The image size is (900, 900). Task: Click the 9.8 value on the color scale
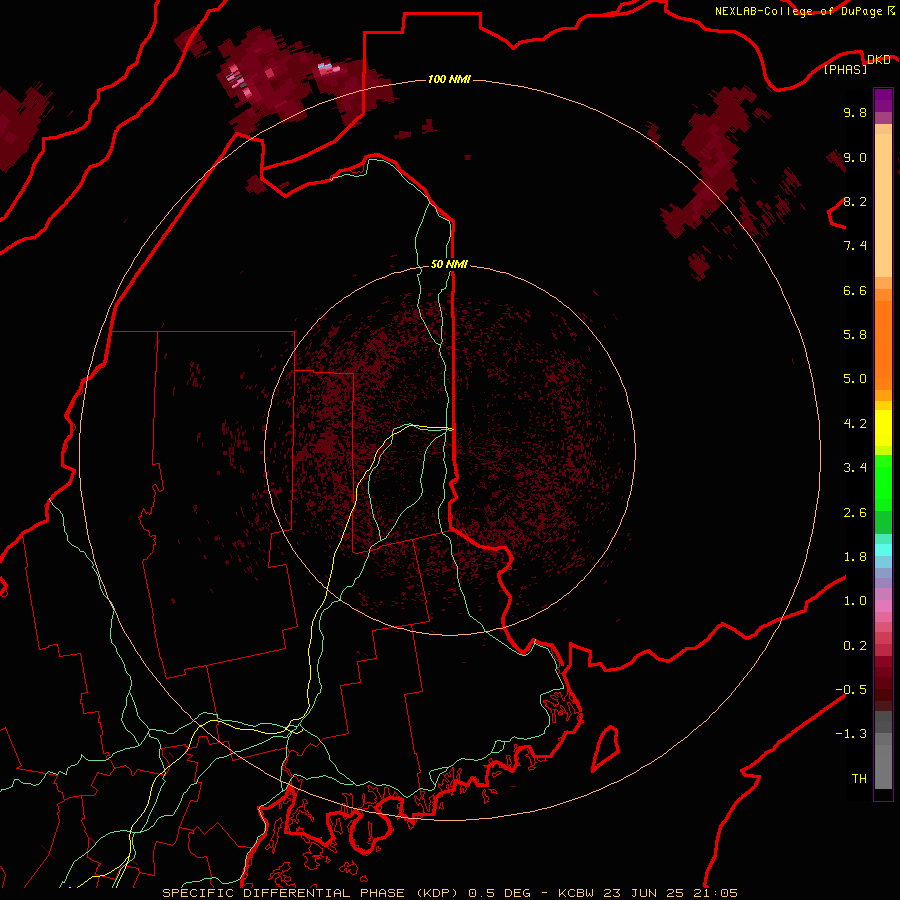pyautogui.click(x=855, y=112)
